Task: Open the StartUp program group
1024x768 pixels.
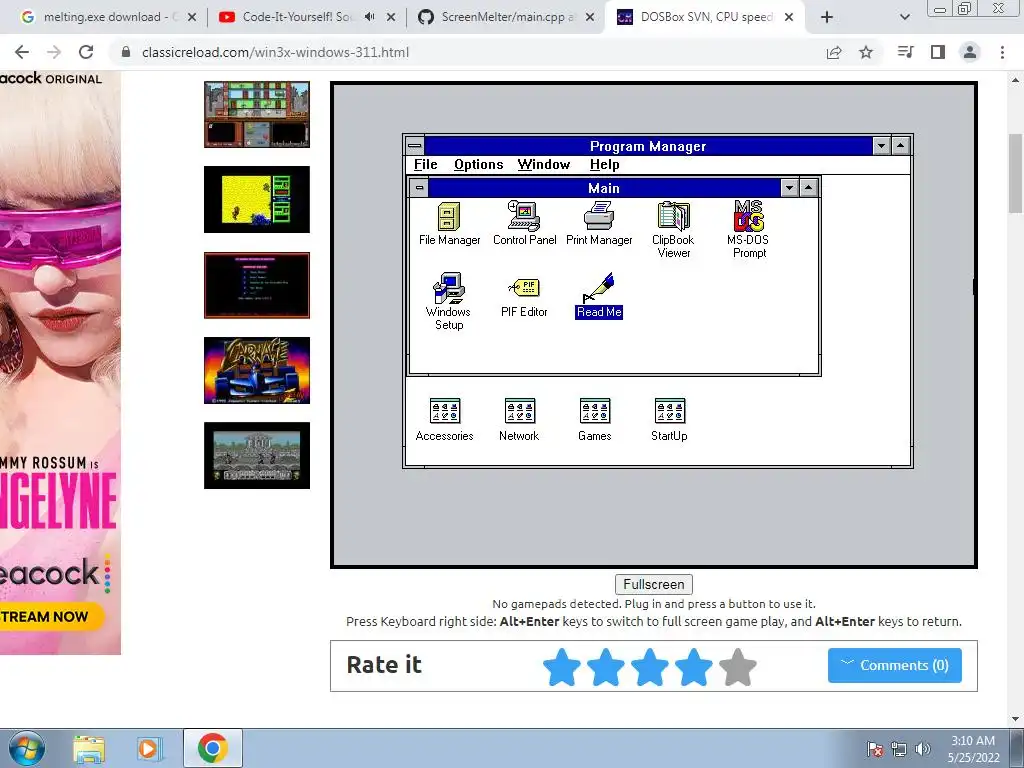Action: pyautogui.click(x=669, y=419)
